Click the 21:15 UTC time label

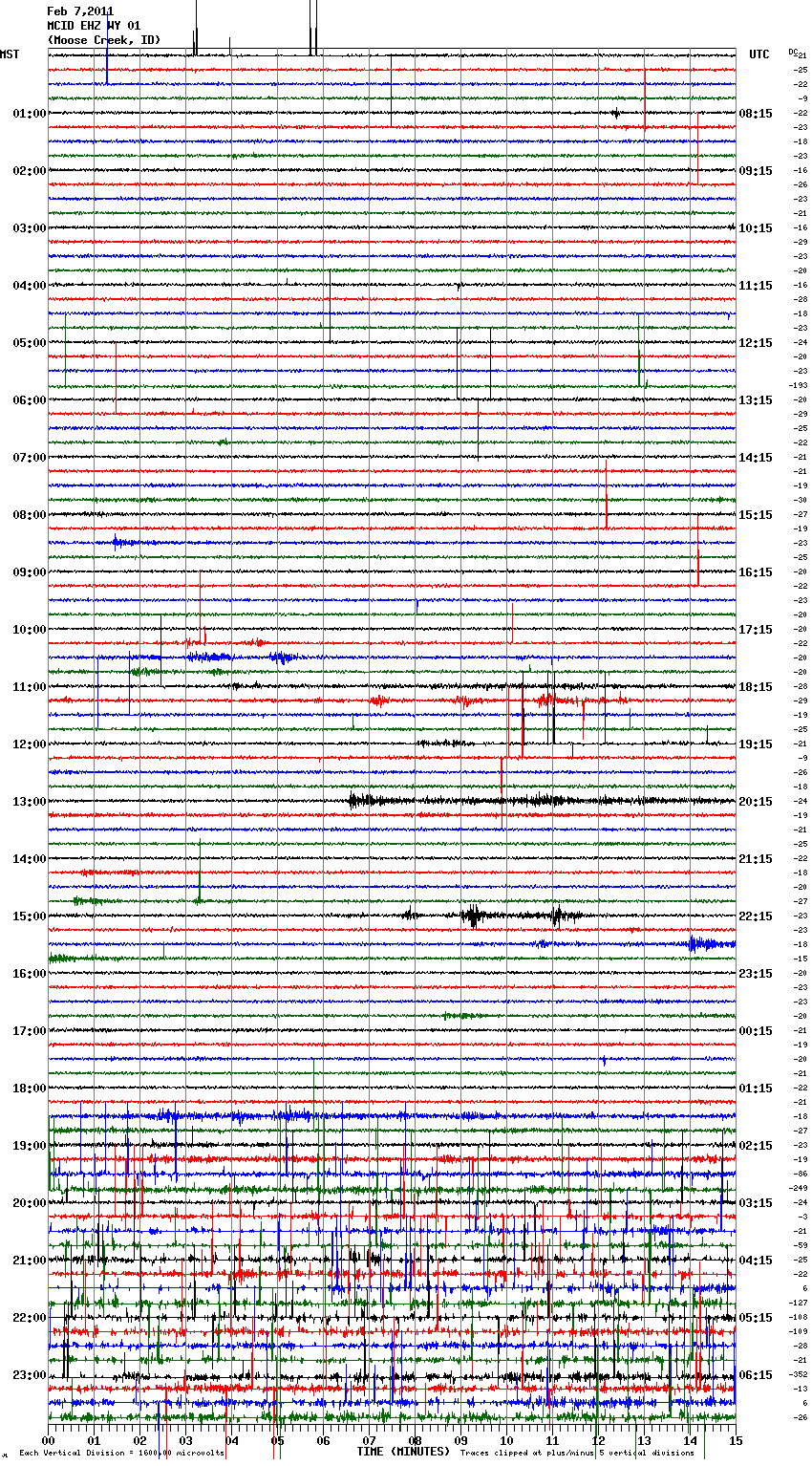coord(756,859)
